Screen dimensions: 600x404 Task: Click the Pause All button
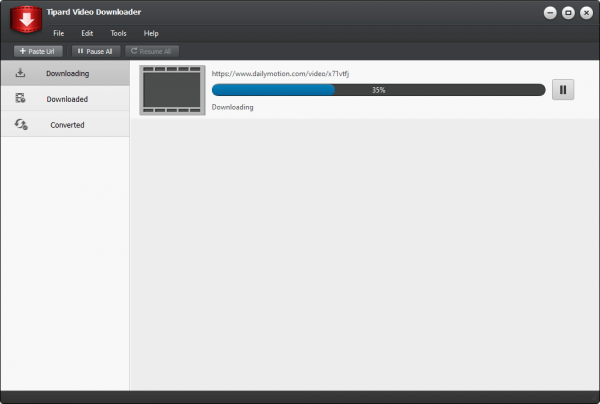click(96, 51)
